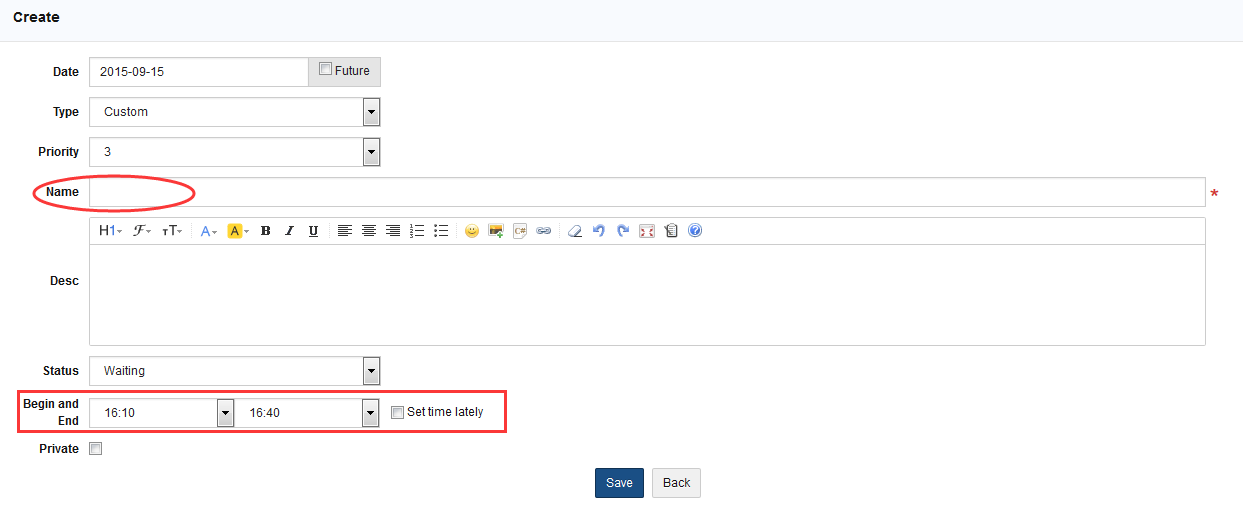Viewport: 1243px width, 513px height.
Task: Click the insert image icon
Action: click(495, 231)
